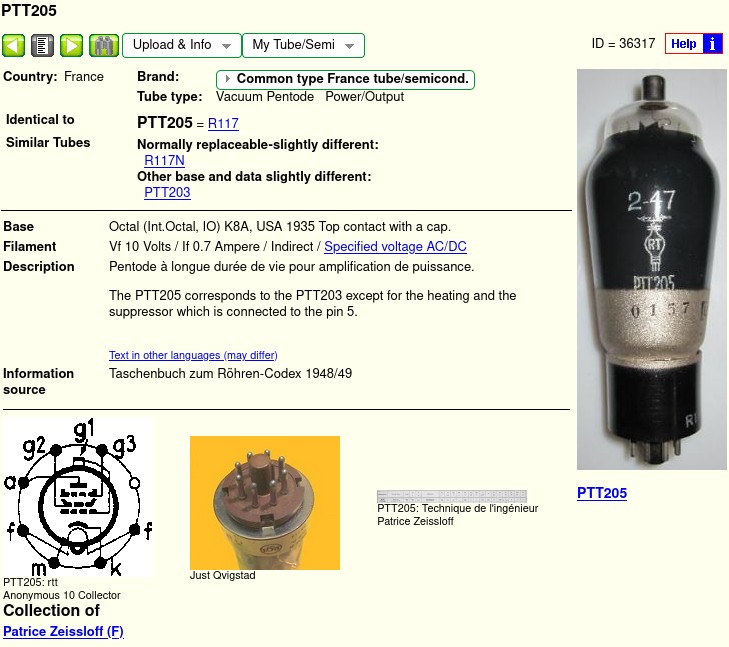
Task: Open the Help button
Action: coord(683,44)
